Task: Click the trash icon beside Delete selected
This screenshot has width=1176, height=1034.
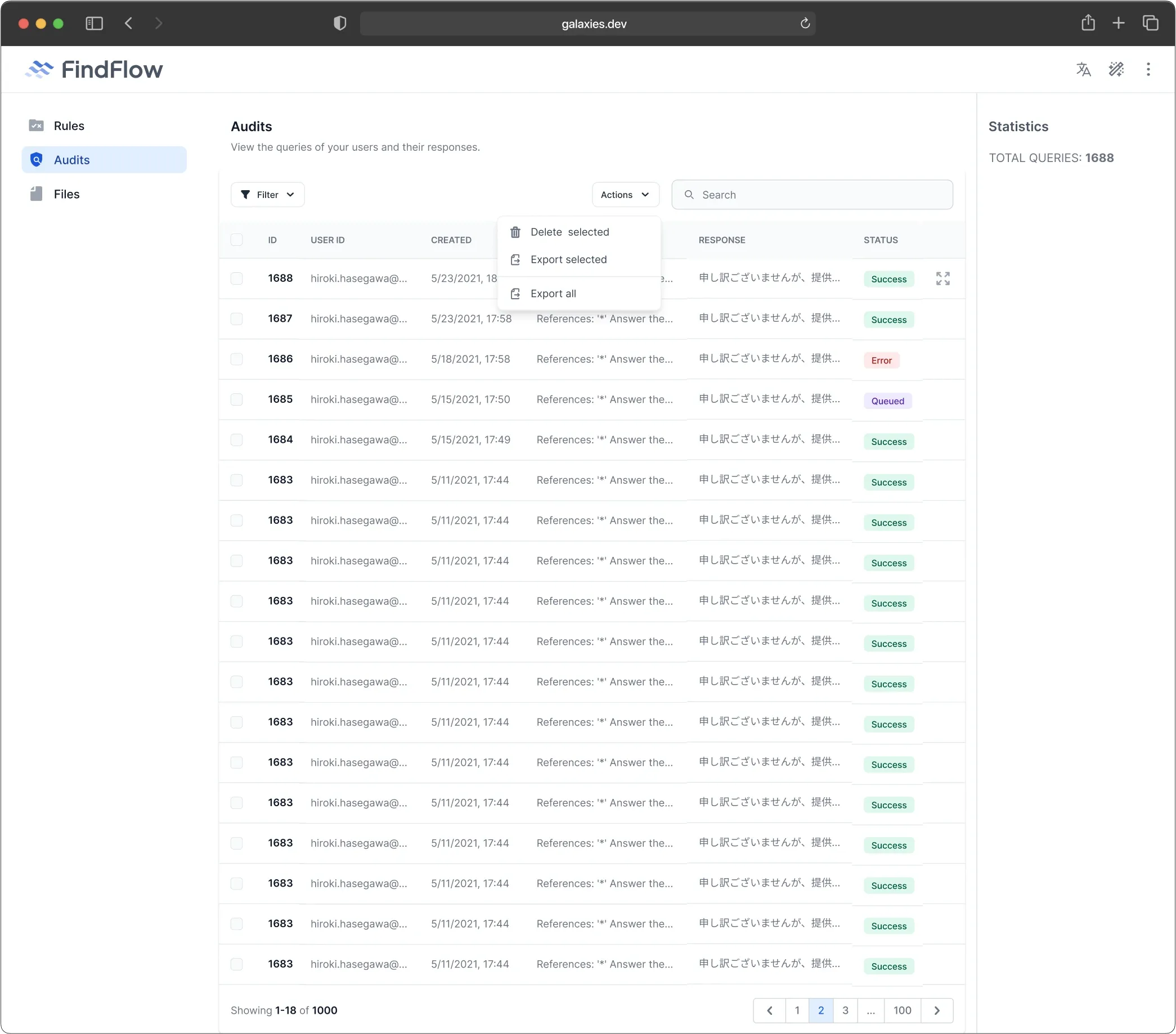Action: click(x=514, y=232)
